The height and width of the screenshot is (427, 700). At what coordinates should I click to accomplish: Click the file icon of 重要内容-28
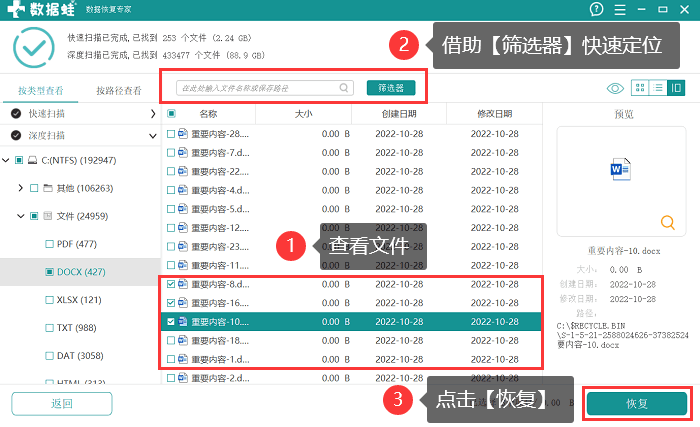pos(183,134)
